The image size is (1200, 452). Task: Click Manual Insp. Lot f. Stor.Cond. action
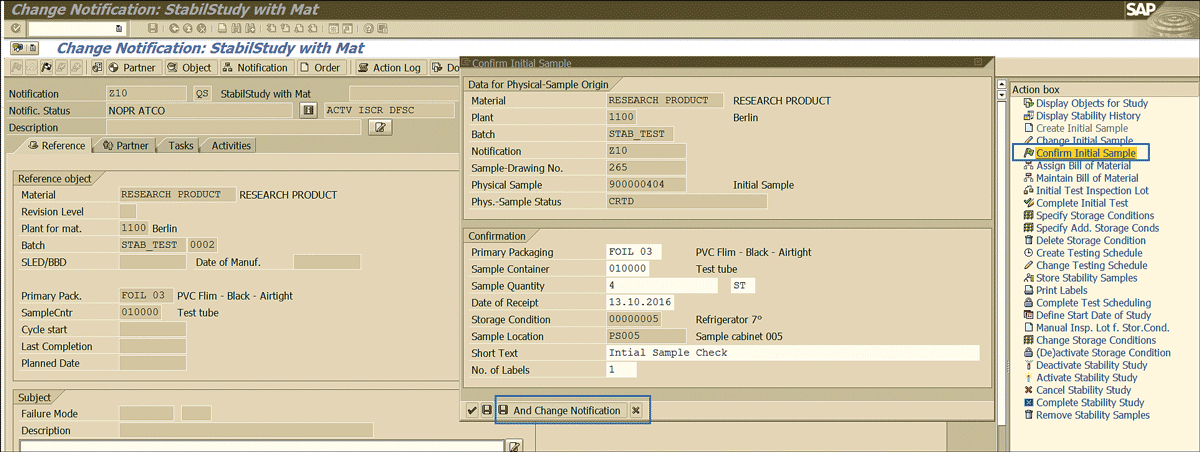coord(1104,327)
